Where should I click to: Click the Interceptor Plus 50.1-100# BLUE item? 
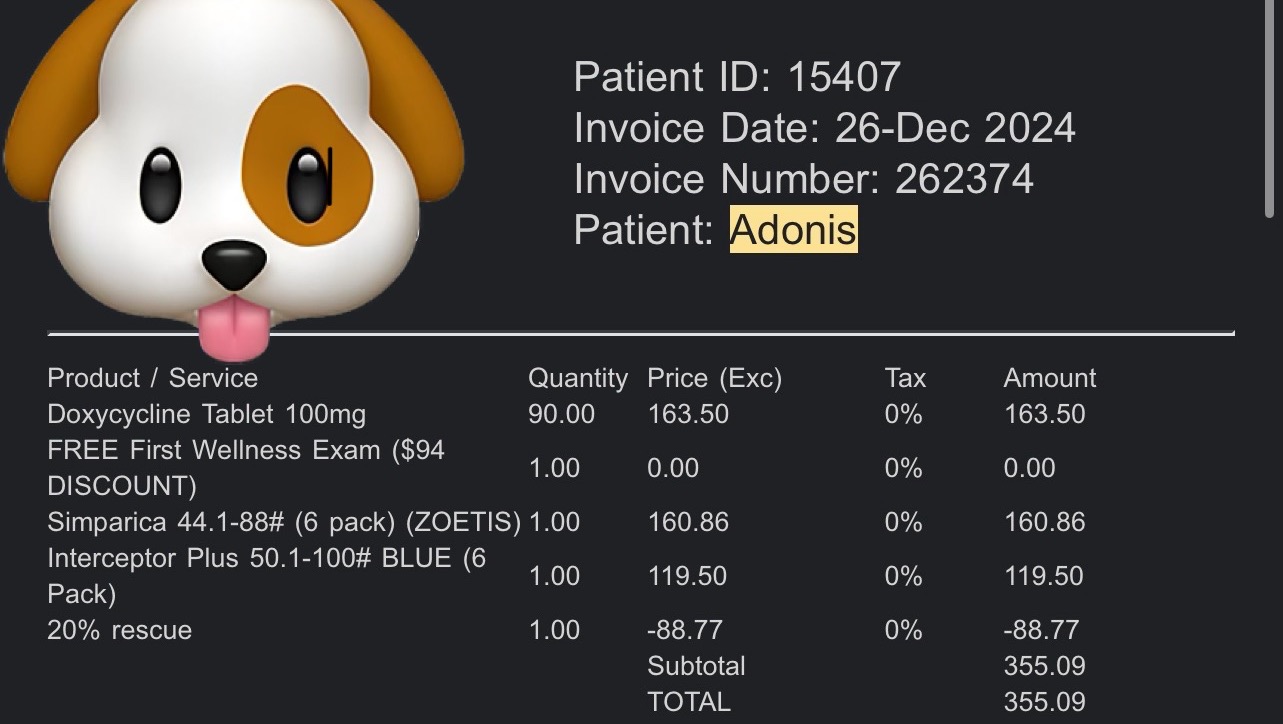pyautogui.click(x=266, y=575)
